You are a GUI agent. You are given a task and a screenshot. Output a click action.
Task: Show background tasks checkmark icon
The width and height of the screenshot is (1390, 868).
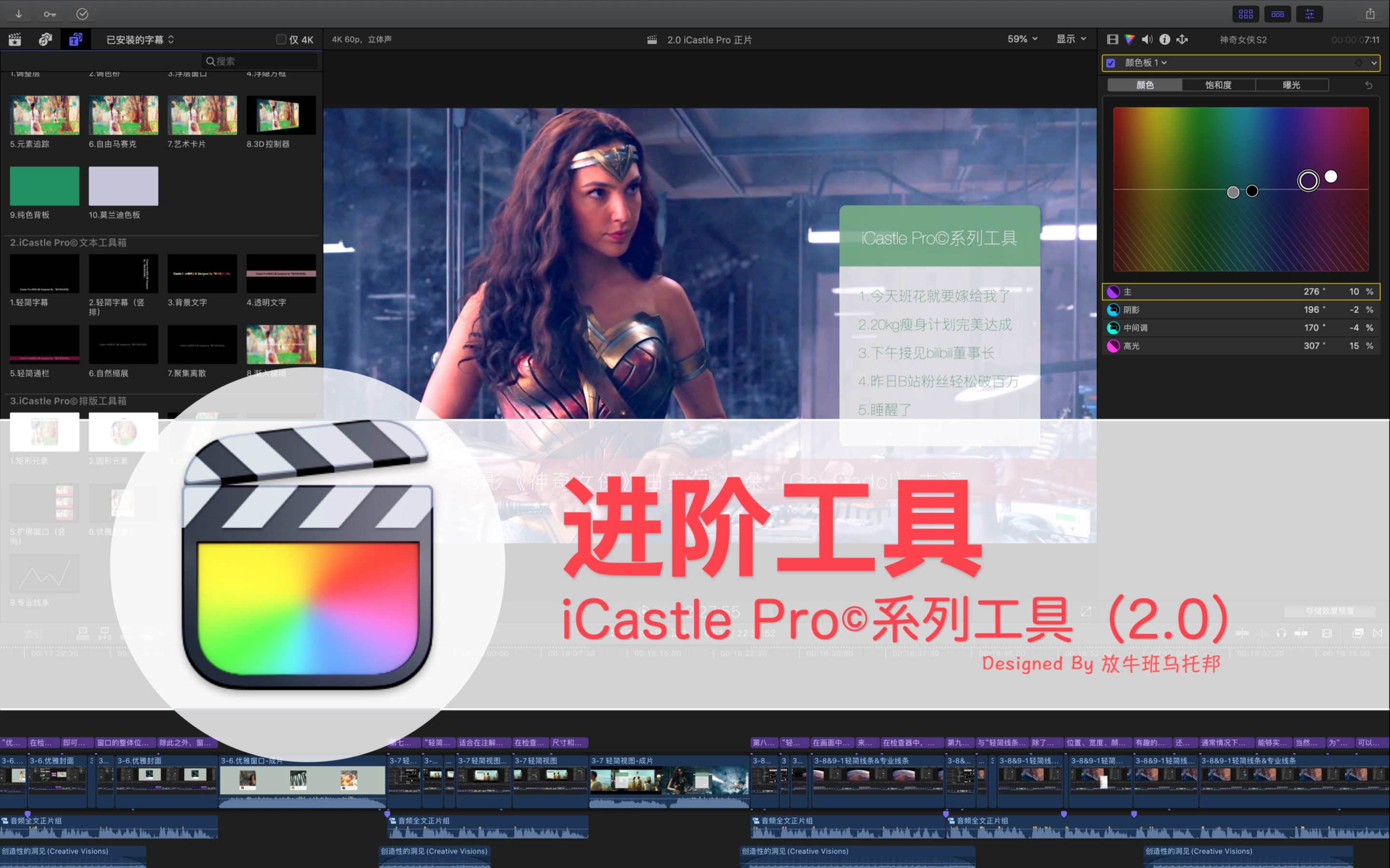pos(82,14)
